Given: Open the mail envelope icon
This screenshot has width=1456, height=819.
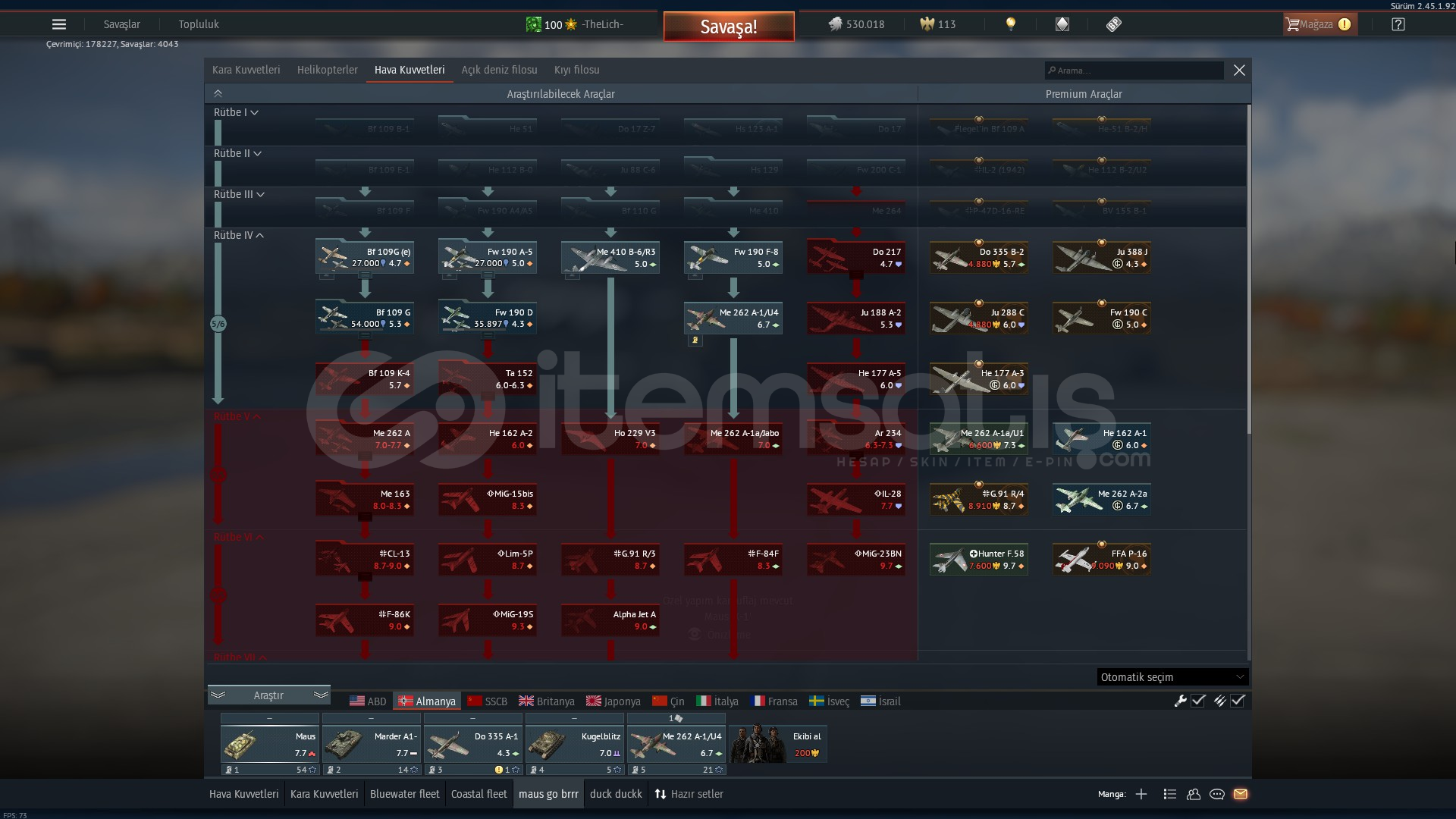Looking at the screenshot, I should point(1241,794).
